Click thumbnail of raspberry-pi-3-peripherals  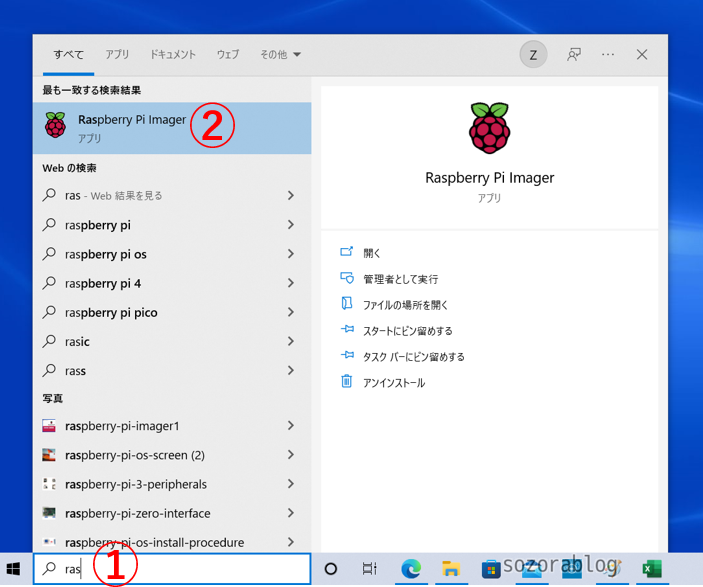[x=49, y=484]
